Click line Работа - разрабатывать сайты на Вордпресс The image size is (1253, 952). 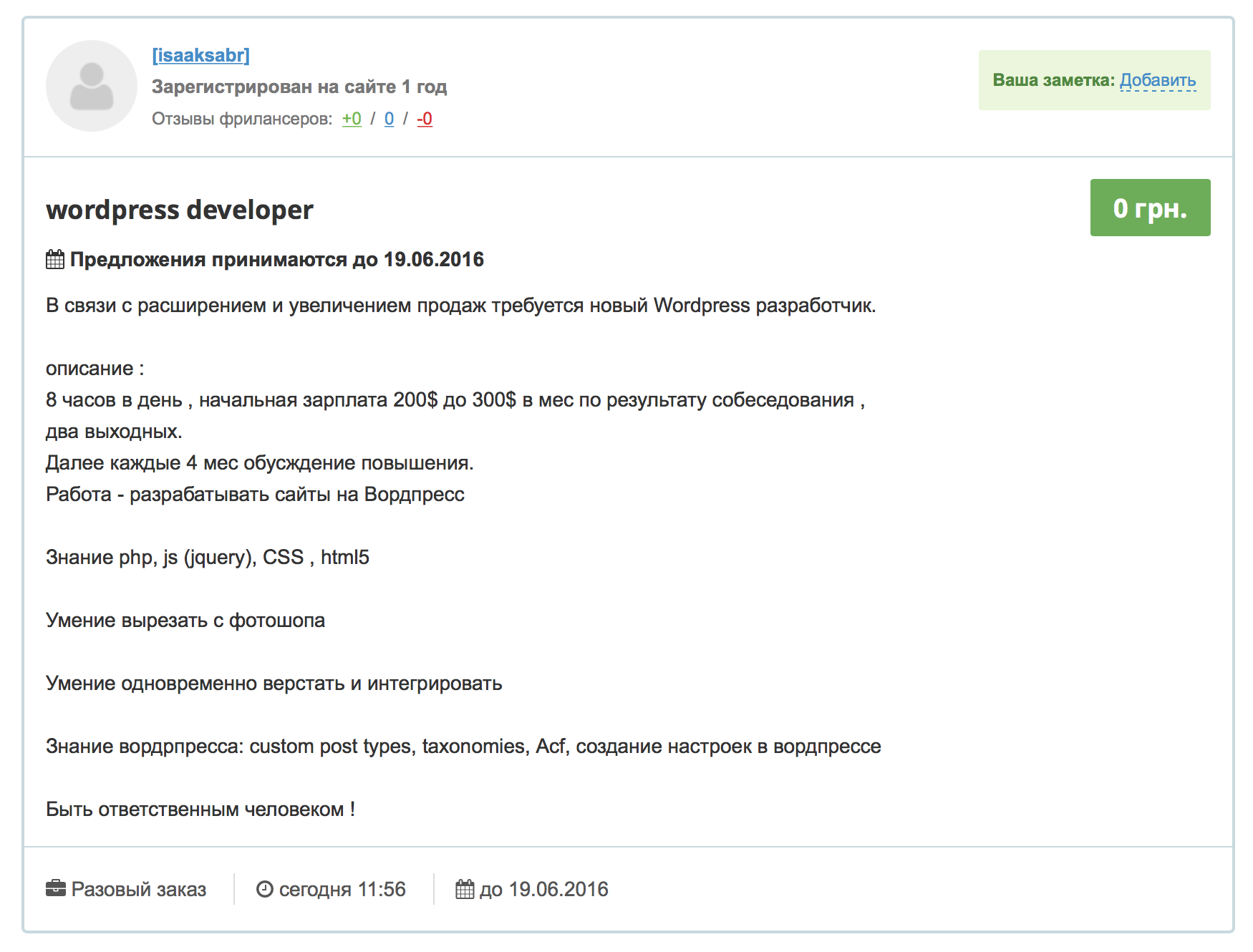[255, 494]
